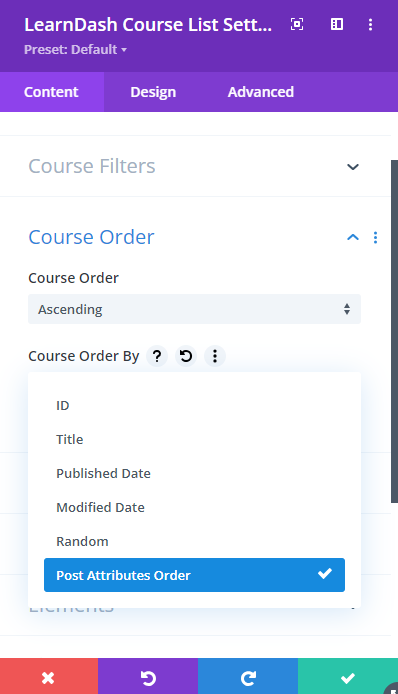Open Course Order section three-dot menu
Image resolution: width=398 pixels, height=694 pixels.
[375, 238]
